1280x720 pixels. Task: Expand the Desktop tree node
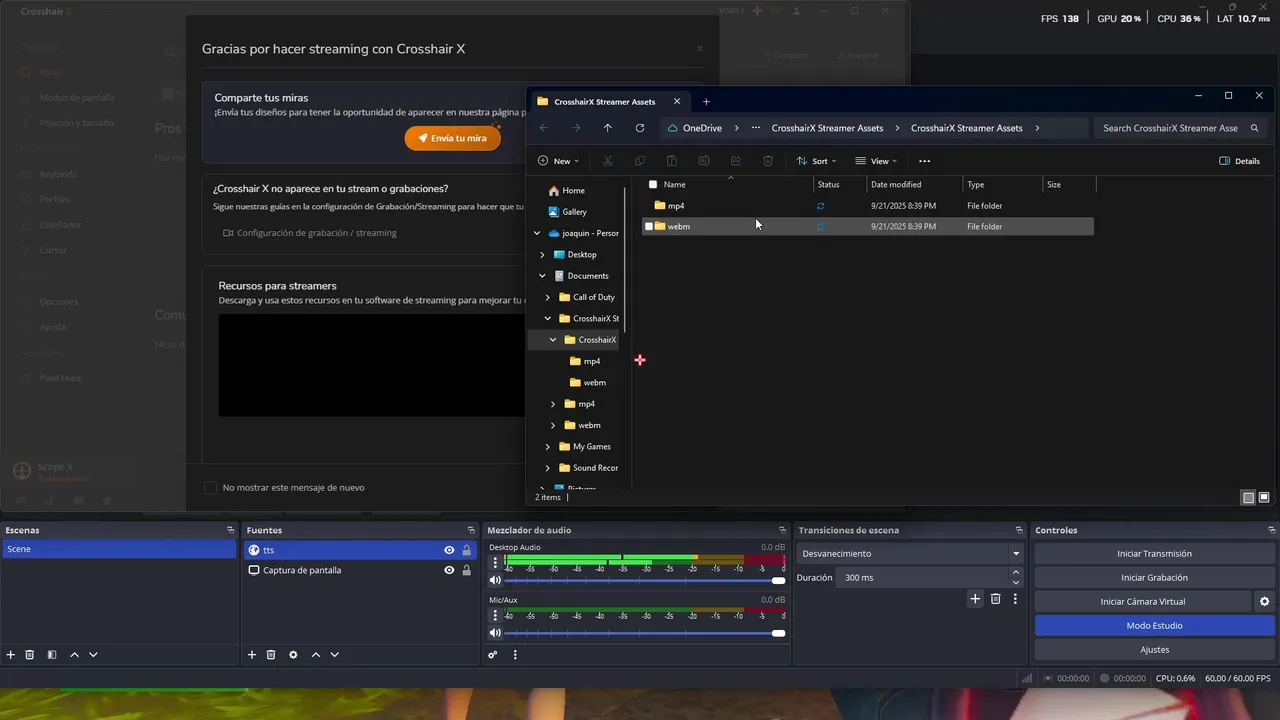pyautogui.click(x=542, y=255)
